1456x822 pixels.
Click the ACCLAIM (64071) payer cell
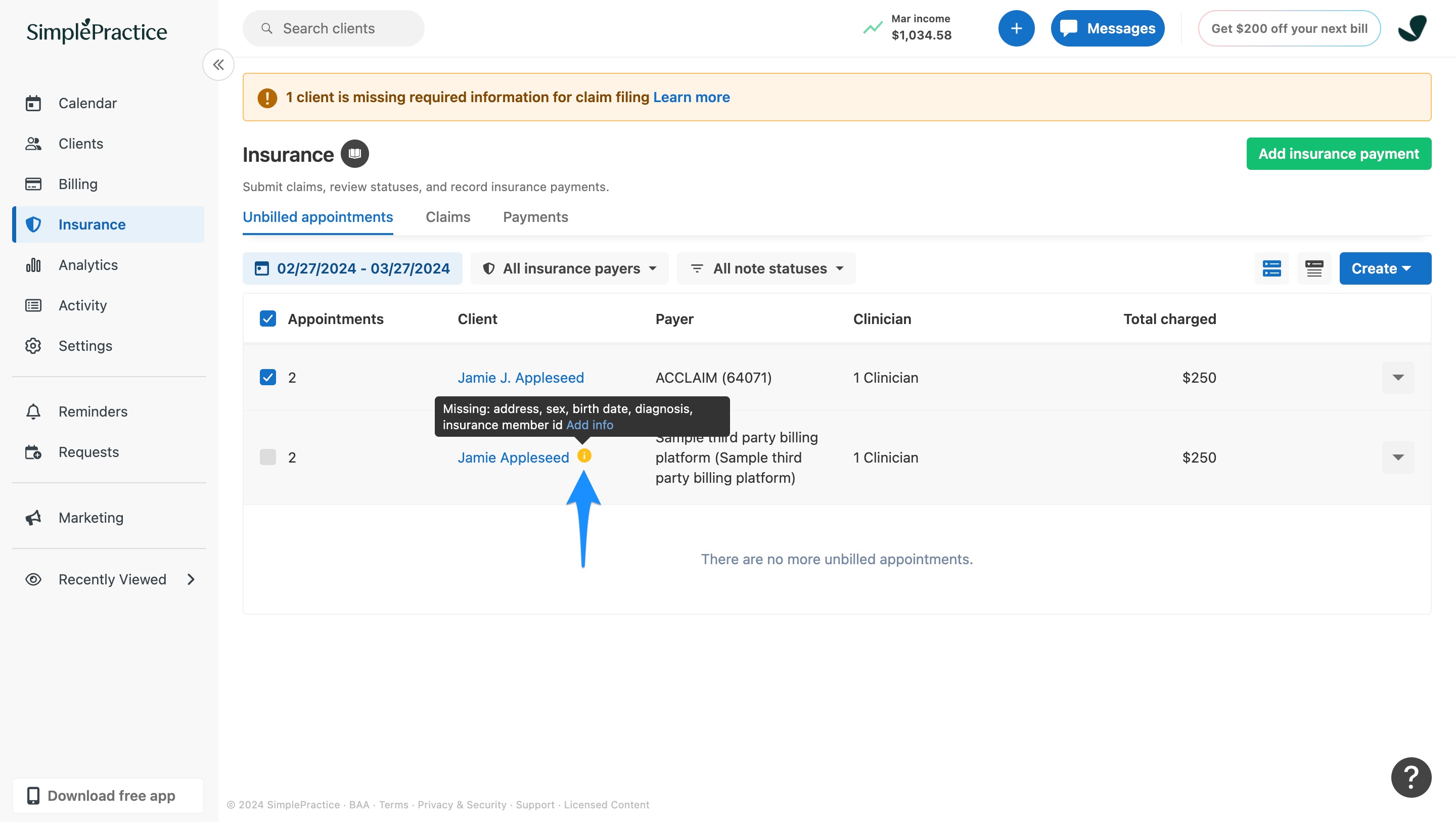point(713,378)
